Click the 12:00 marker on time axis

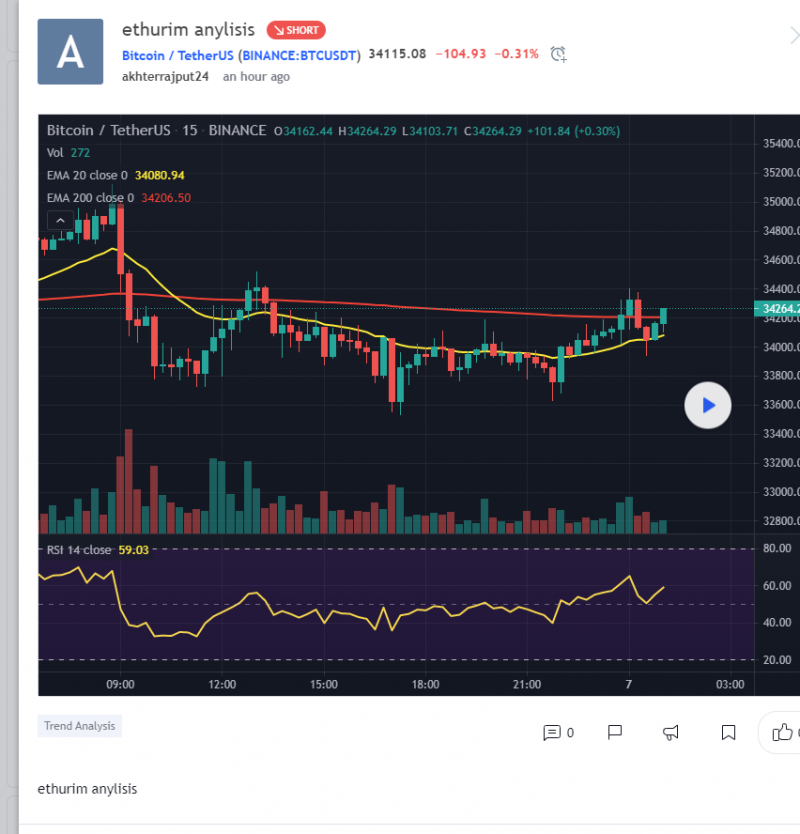click(x=222, y=684)
